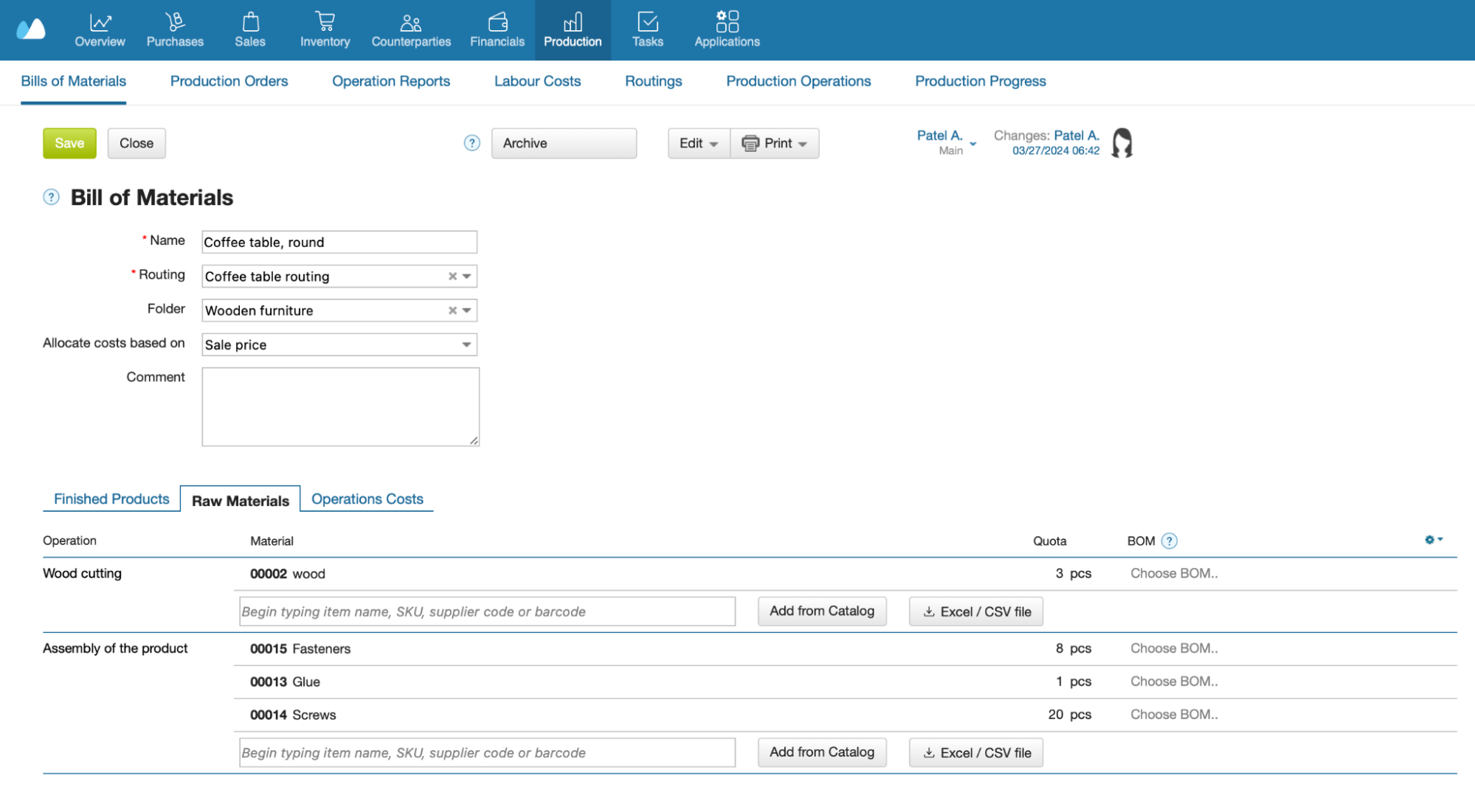The image size is (1475, 812).
Task: Open the Labour Costs tab
Action: tap(537, 81)
